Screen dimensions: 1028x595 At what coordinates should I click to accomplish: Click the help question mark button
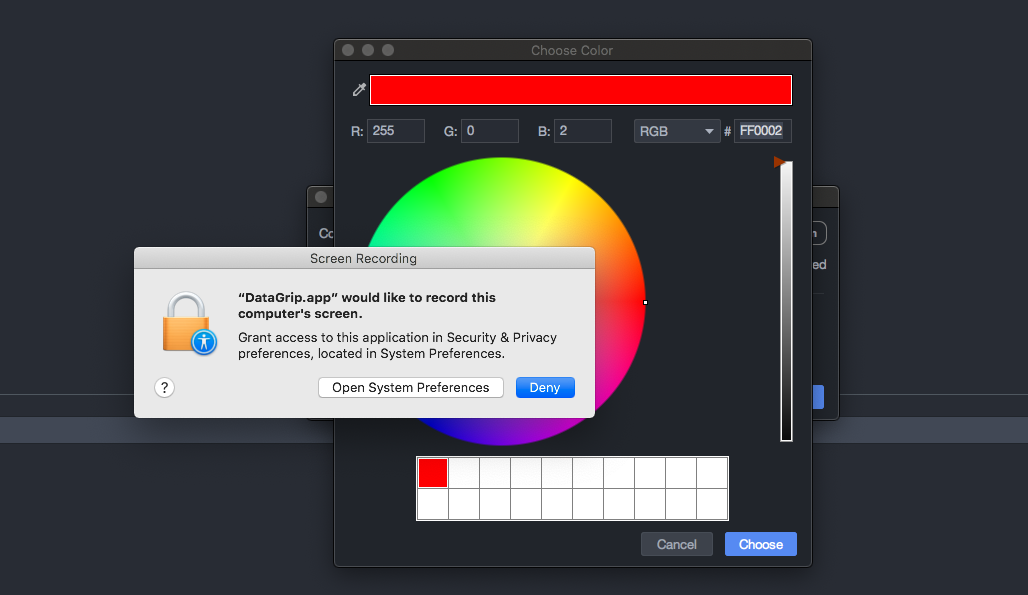click(165, 388)
